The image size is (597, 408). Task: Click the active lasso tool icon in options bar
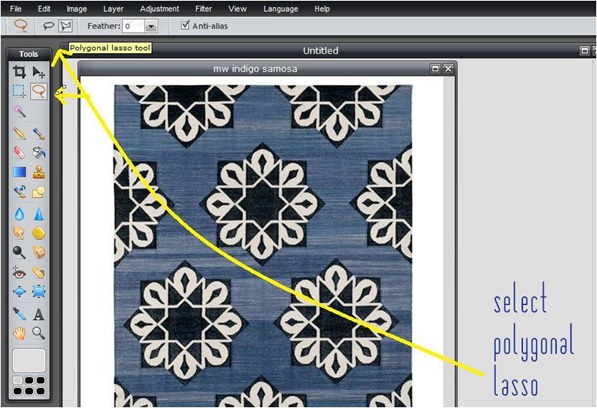click(x=21, y=26)
